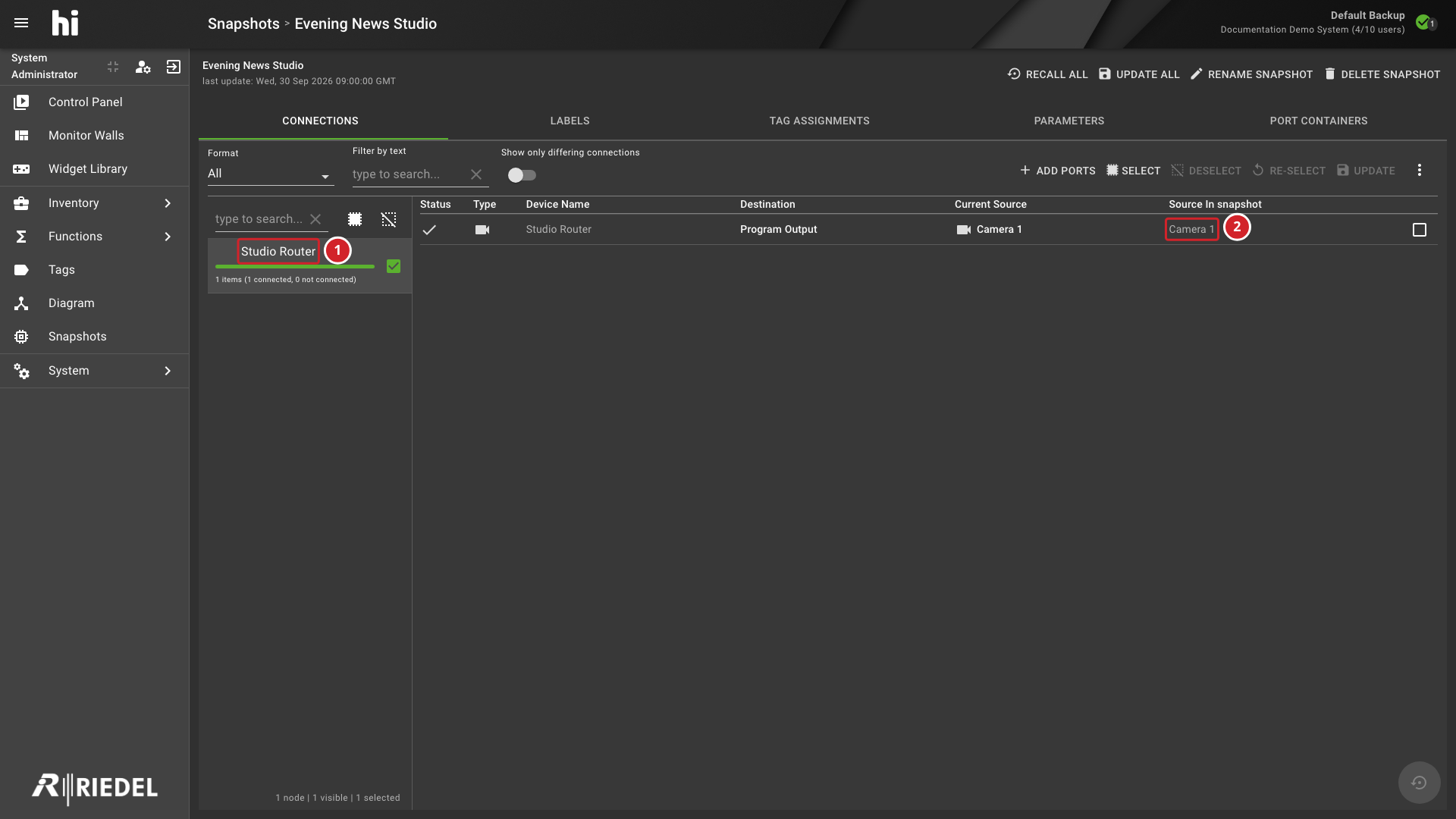Open user settings icon
This screenshot has height=819, width=1456.
[143, 67]
